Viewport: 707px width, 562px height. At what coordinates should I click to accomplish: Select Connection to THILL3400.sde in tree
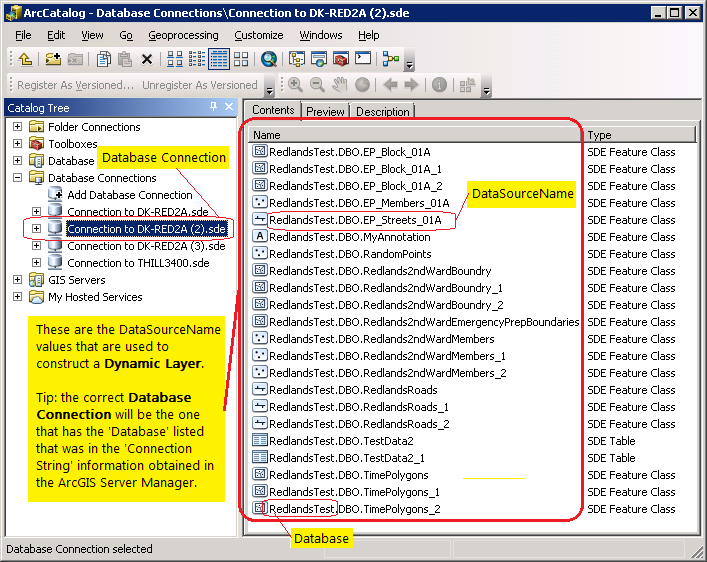[x=138, y=263]
